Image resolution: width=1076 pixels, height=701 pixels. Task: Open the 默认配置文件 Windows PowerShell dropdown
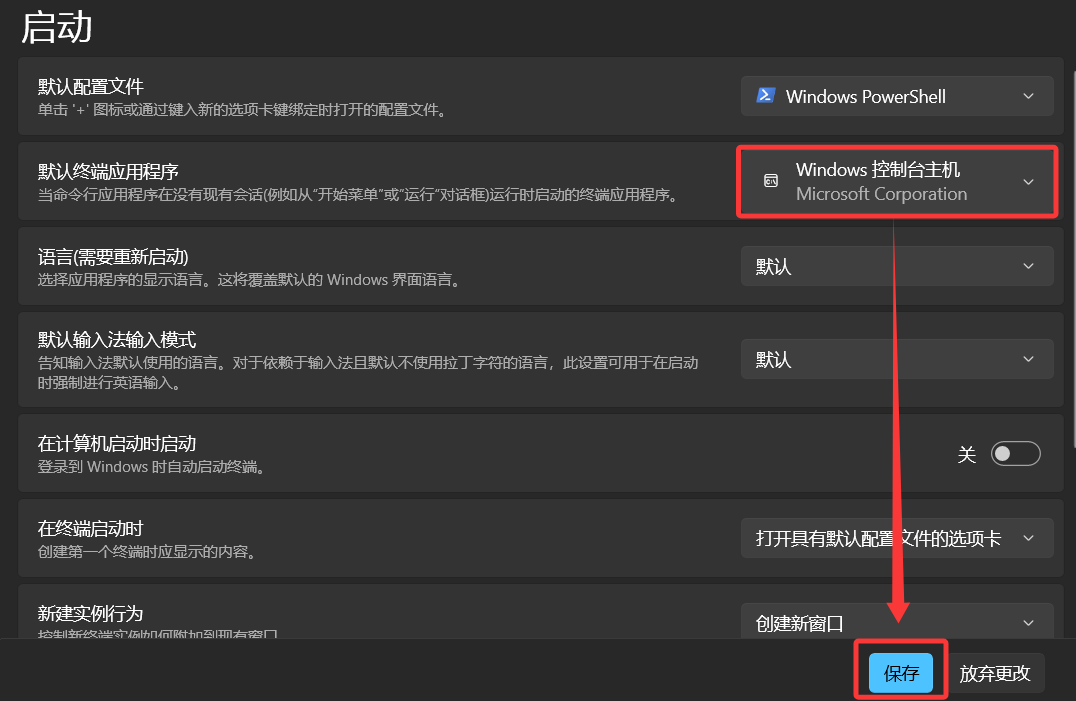click(x=897, y=96)
